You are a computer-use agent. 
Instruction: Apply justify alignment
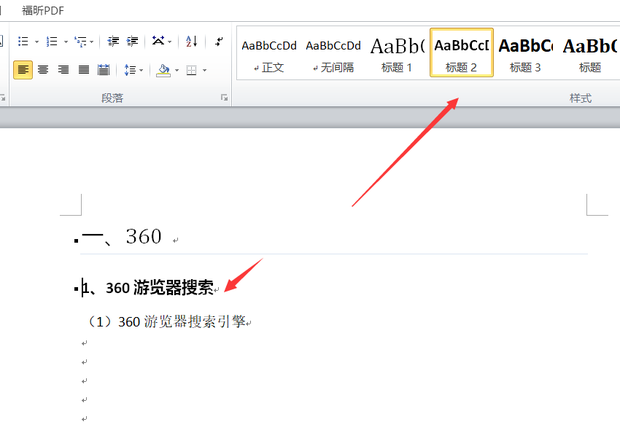tap(83, 70)
